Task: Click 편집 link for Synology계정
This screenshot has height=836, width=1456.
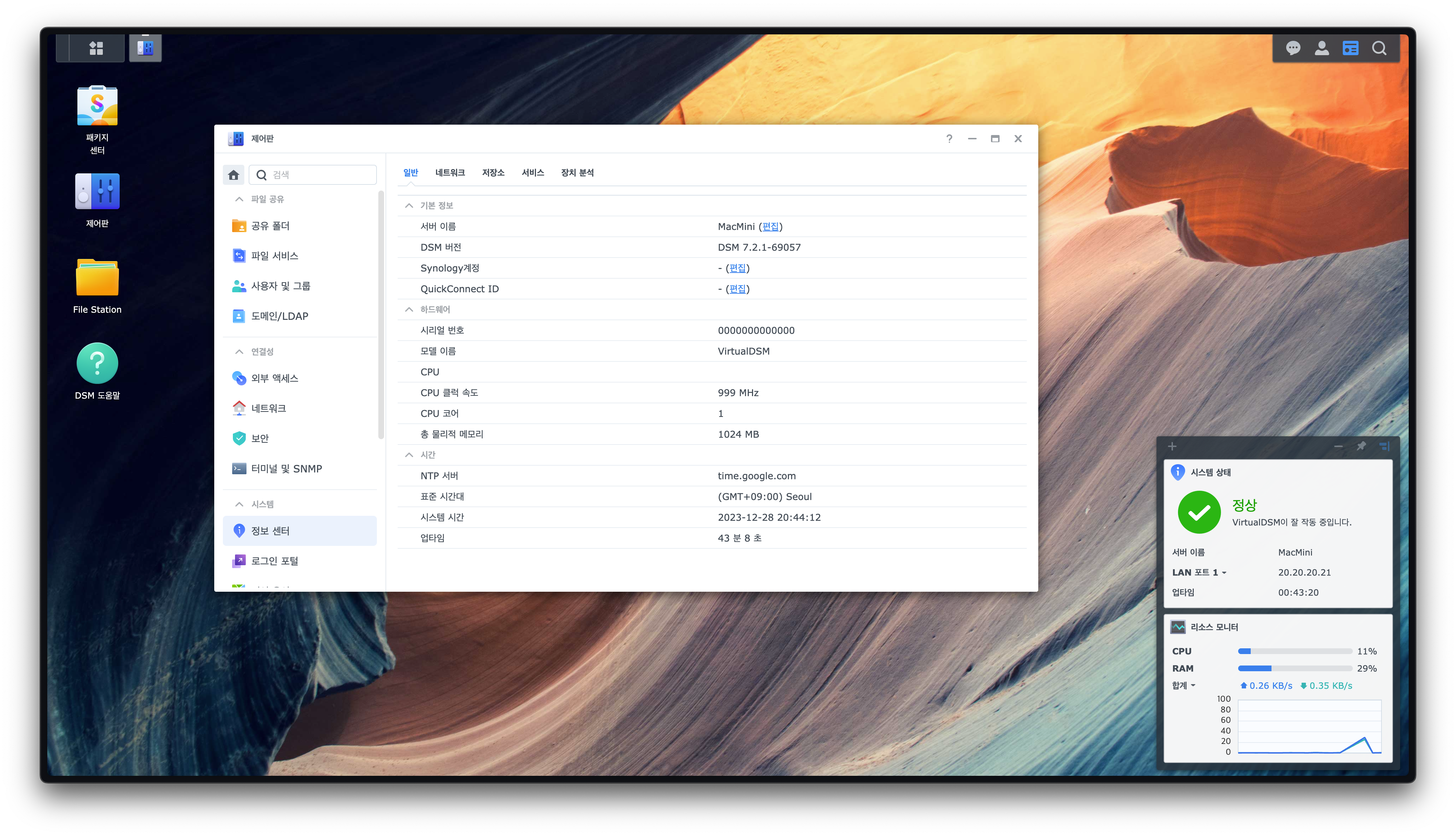Action: coord(737,268)
